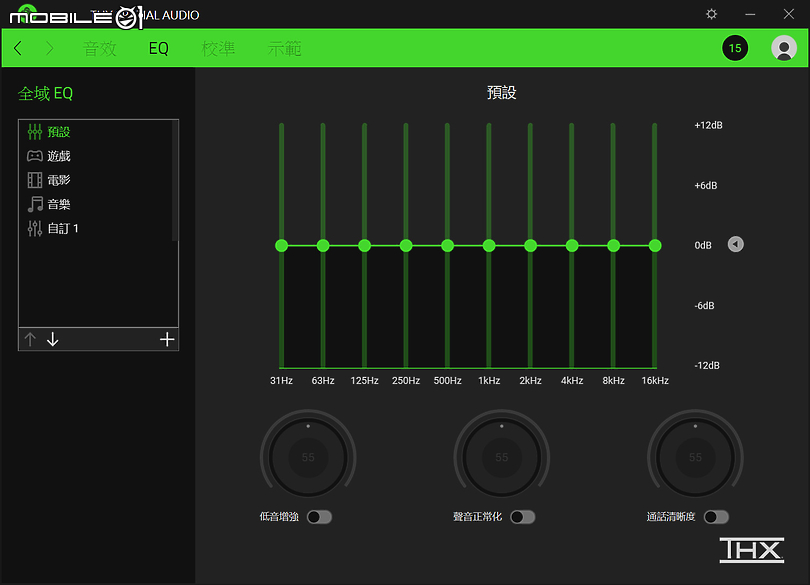This screenshot has height=585, width=810.
Task: Add a new EQ preset with plus
Action: pyautogui.click(x=167, y=340)
